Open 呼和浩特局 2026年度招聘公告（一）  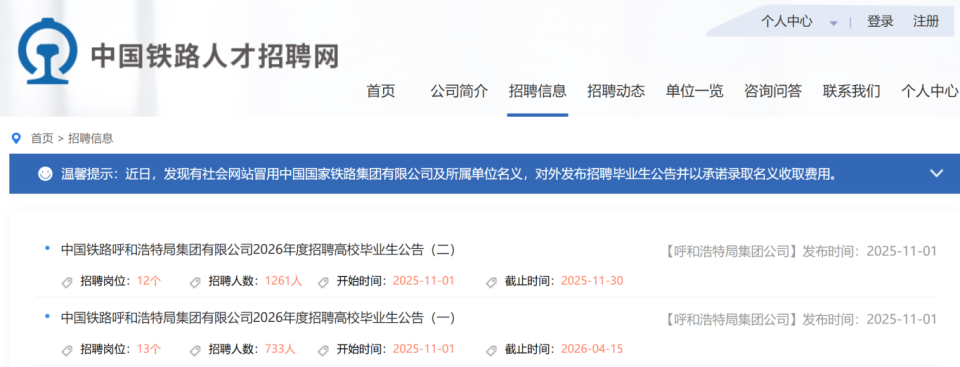coord(258,318)
